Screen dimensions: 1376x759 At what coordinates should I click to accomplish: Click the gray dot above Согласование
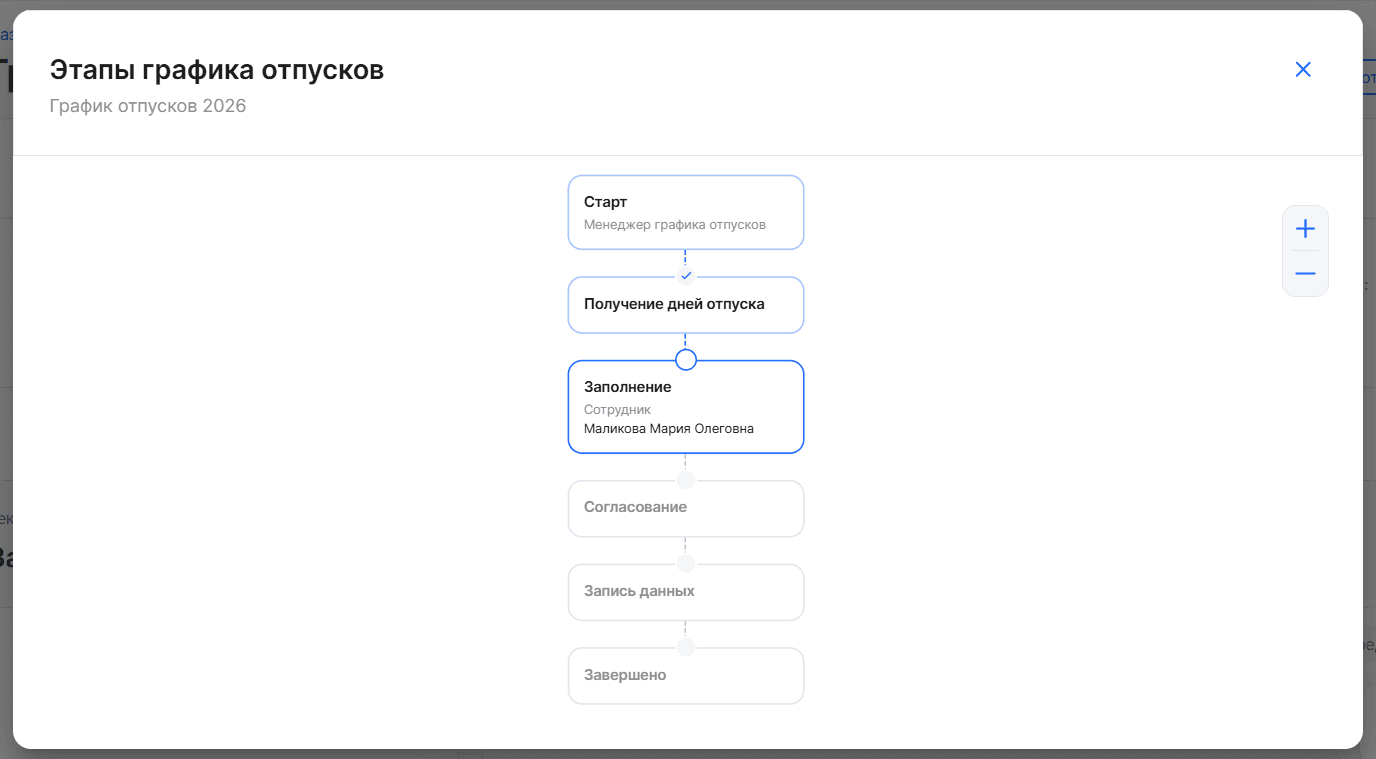[x=686, y=480]
